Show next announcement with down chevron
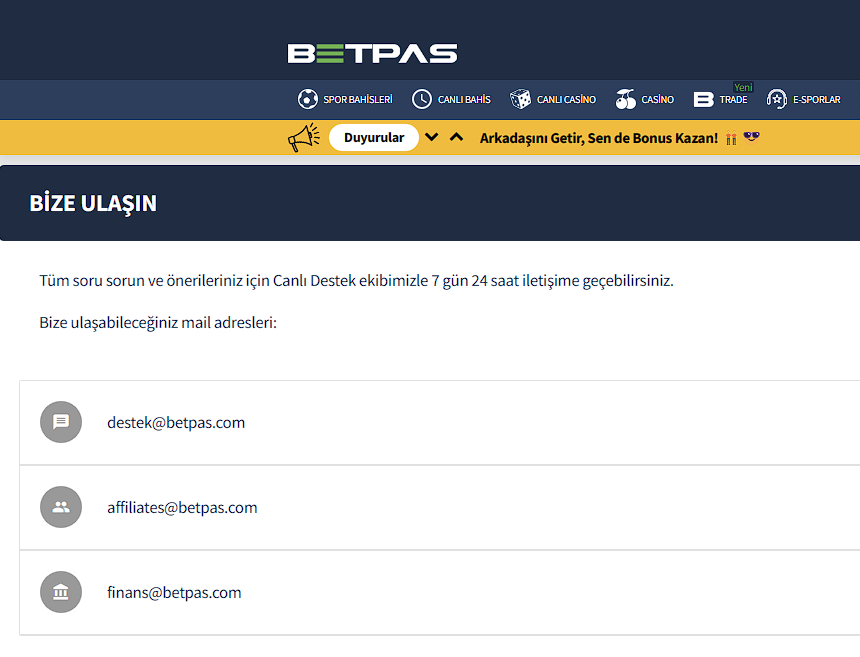Viewport: 860px width, 657px height. [432, 137]
